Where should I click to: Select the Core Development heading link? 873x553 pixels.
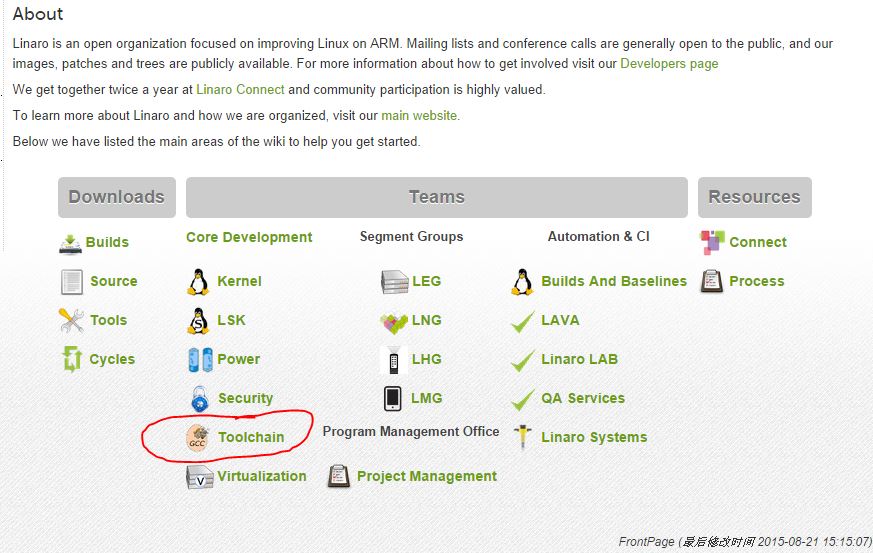coord(249,237)
